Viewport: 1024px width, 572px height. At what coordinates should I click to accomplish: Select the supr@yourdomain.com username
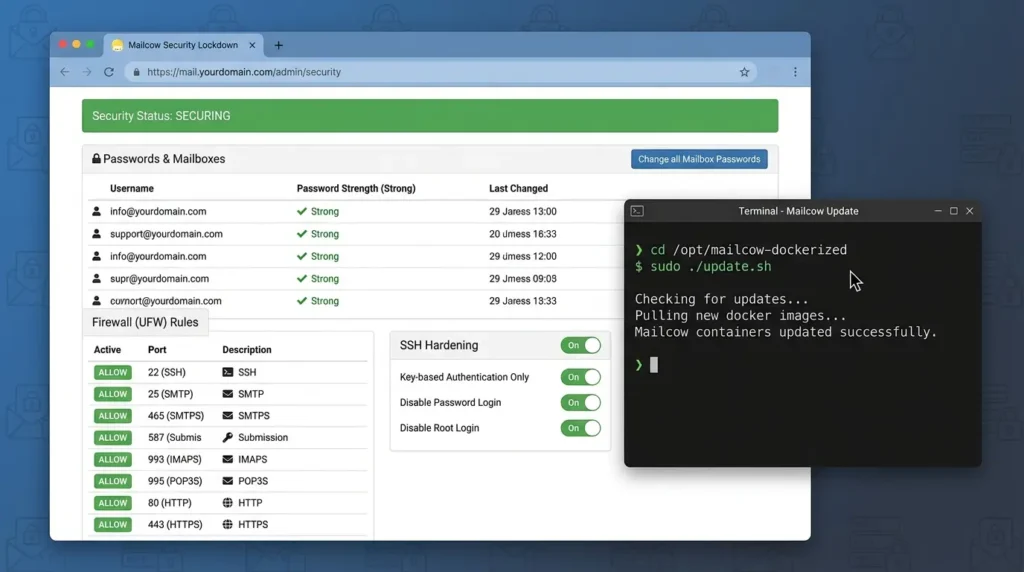[159, 278]
